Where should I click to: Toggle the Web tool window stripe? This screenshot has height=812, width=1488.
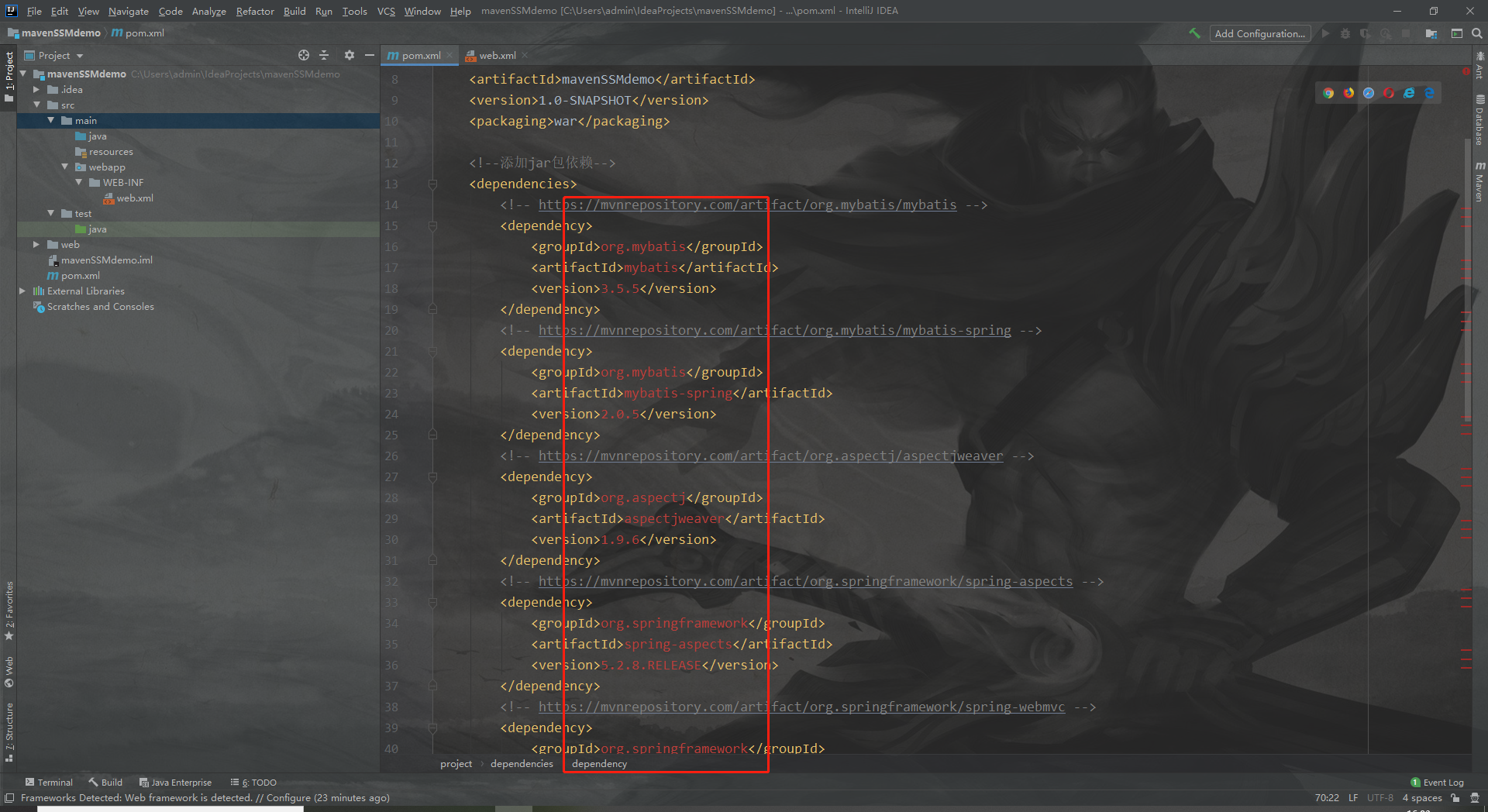pos(9,672)
